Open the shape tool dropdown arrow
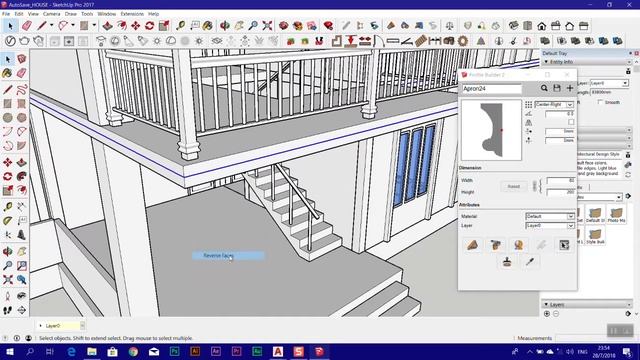This screenshot has height=360, width=640. [x=94, y=25]
